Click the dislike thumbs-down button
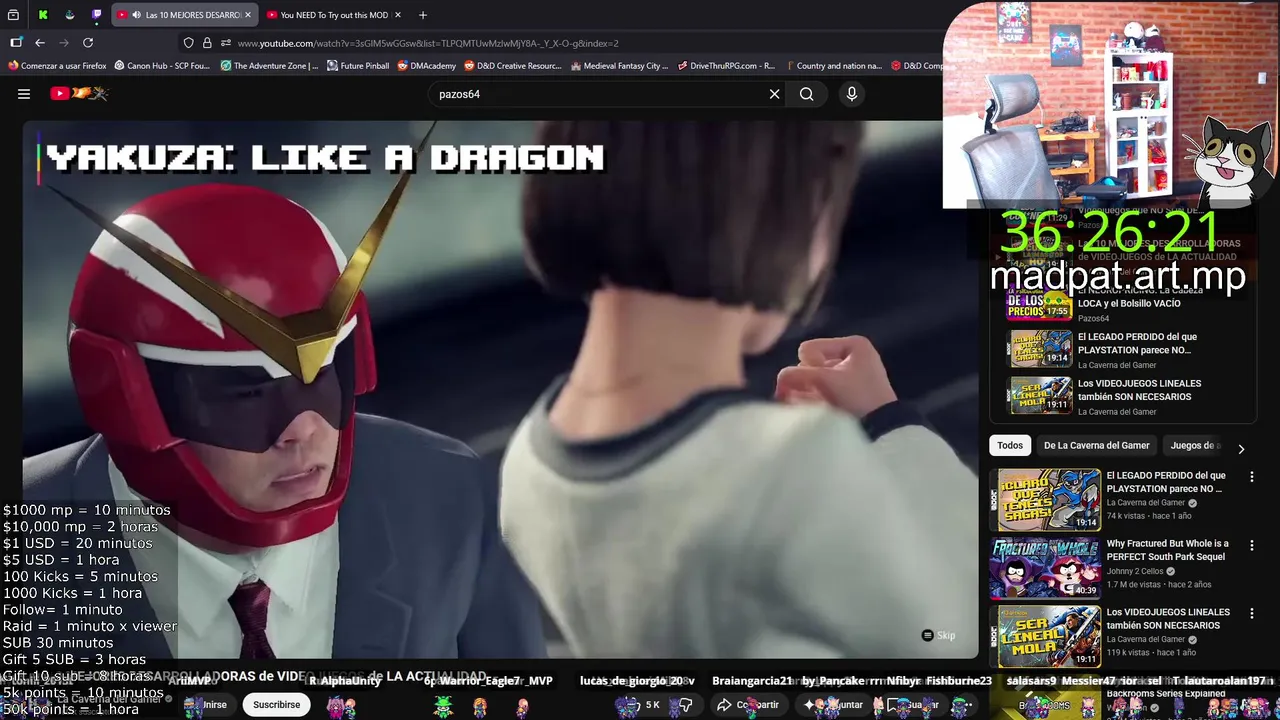 point(686,705)
